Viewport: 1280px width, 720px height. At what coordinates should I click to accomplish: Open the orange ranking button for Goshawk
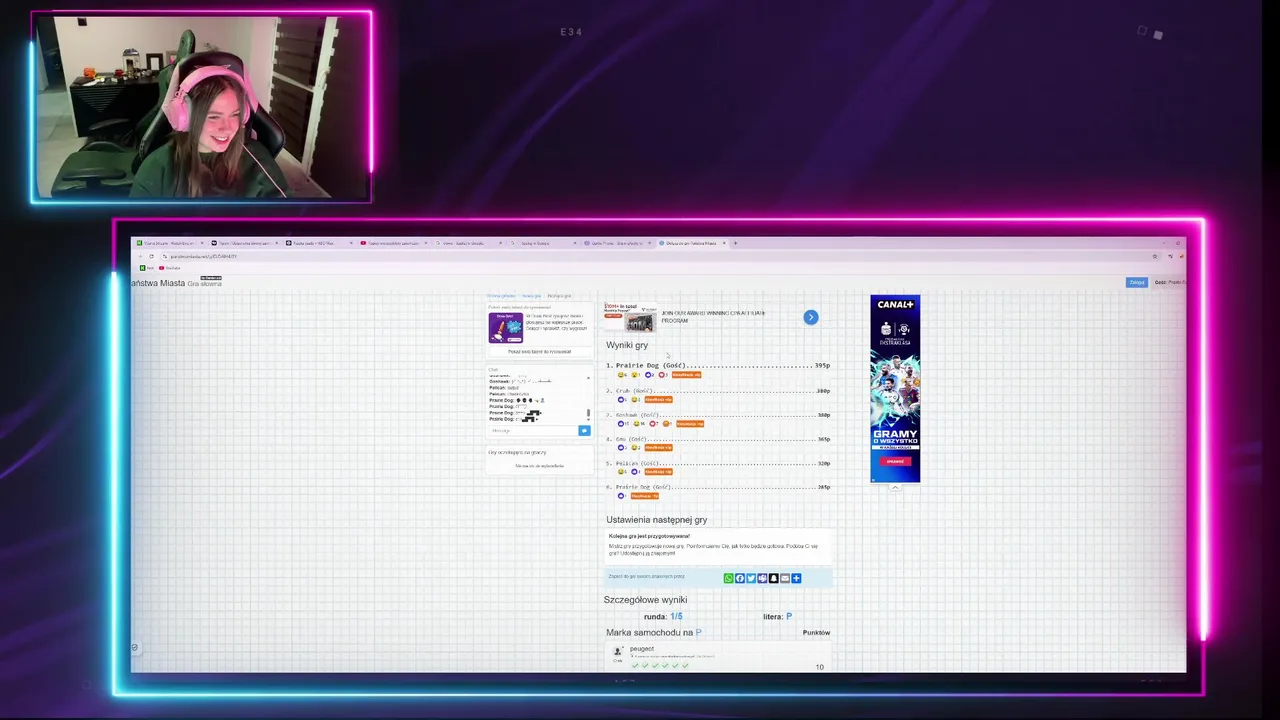[x=690, y=424]
